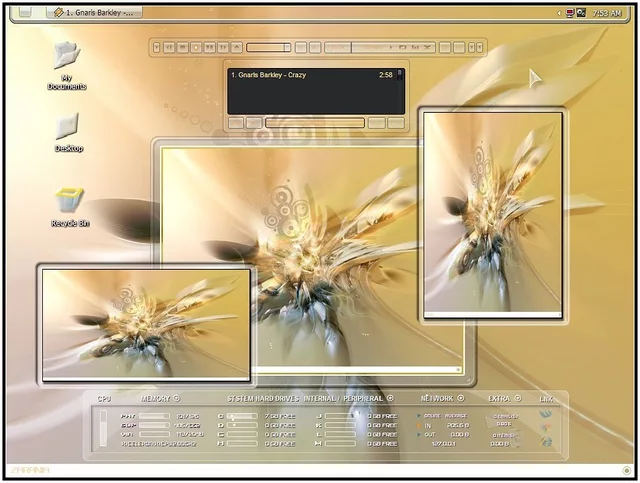Expand the Network section in system monitor
The width and height of the screenshot is (640, 483).
coord(461,399)
